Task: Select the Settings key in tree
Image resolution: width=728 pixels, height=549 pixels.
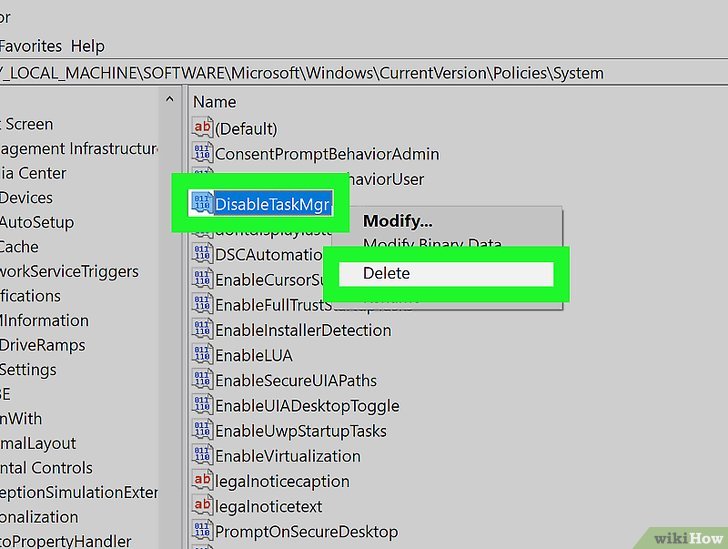Action: pyautogui.click(x=28, y=370)
